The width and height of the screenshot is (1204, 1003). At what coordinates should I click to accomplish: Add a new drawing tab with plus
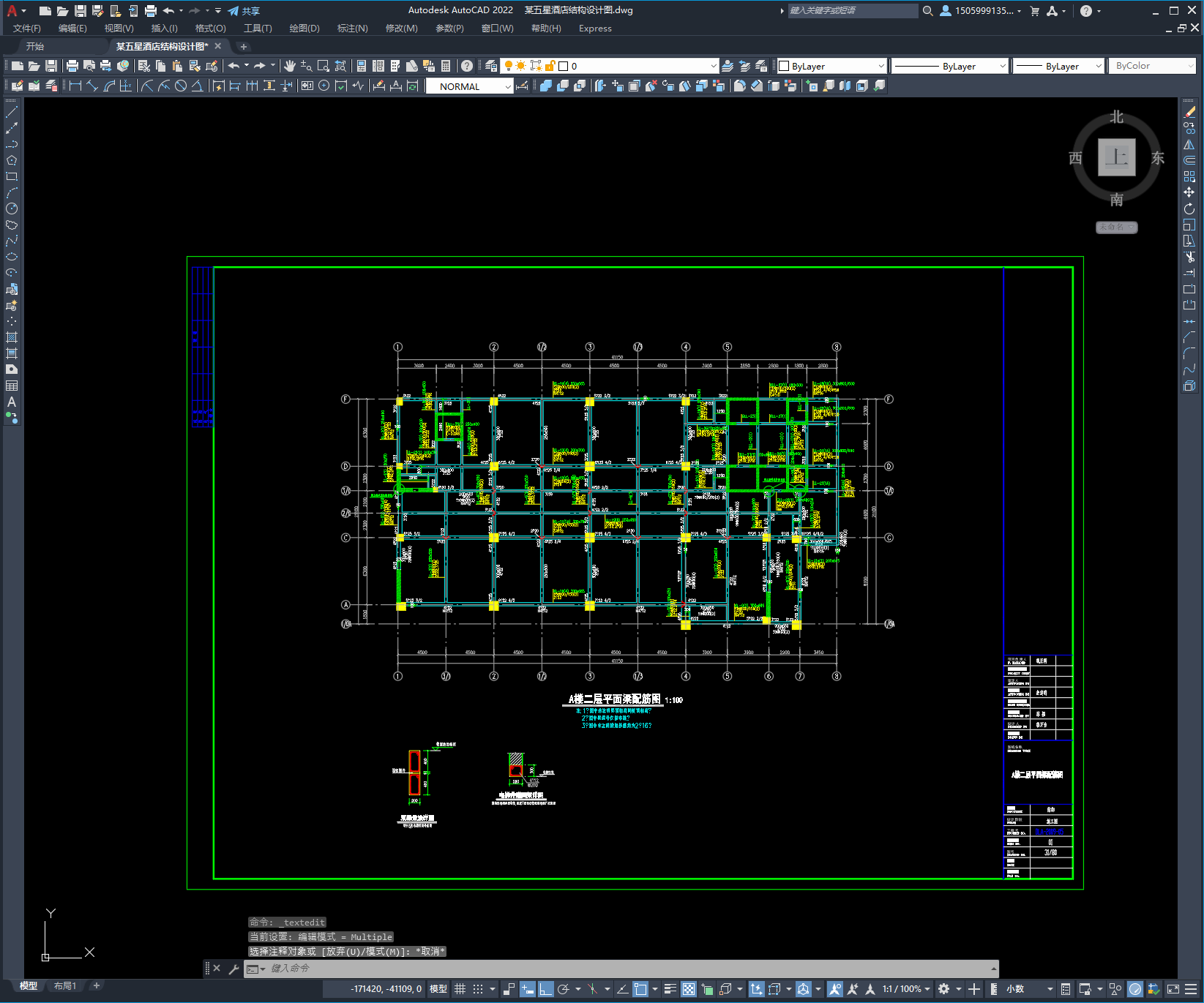pos(244,47)
